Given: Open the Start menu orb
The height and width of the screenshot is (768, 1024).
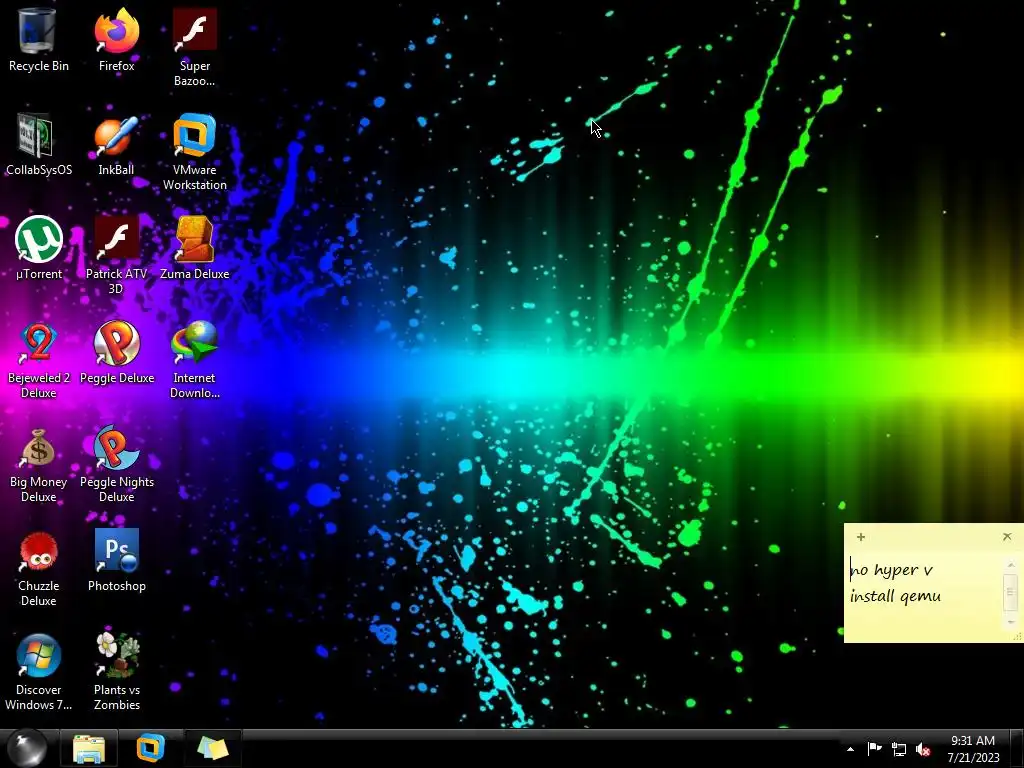Looking at the screenshot, I should [x=27, y=748].
